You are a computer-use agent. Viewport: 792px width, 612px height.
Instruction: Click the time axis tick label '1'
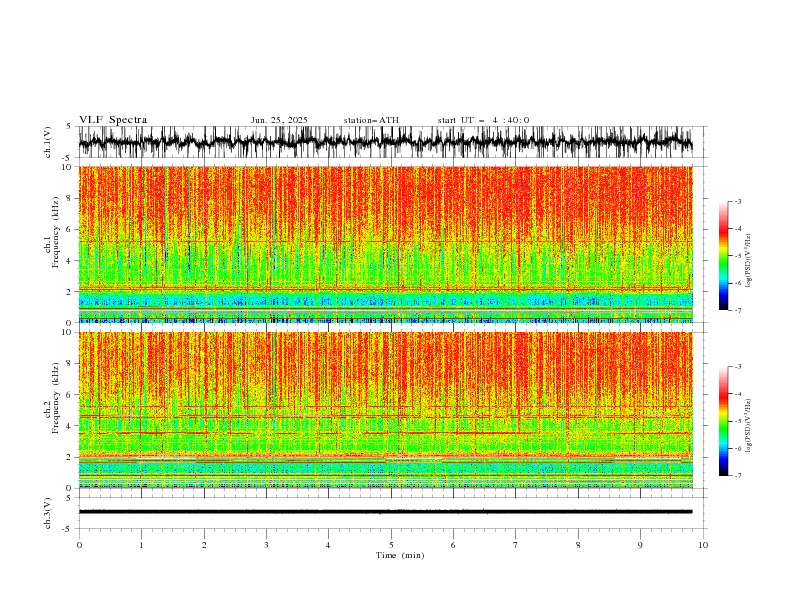click(141, 545)
